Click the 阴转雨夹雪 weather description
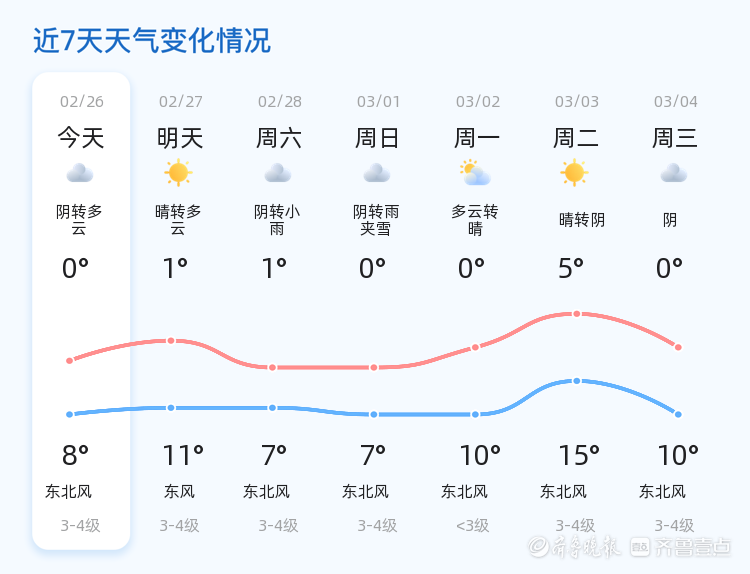Image resolution: width=750 pixels, height=574 pixels. pos(377,220)
